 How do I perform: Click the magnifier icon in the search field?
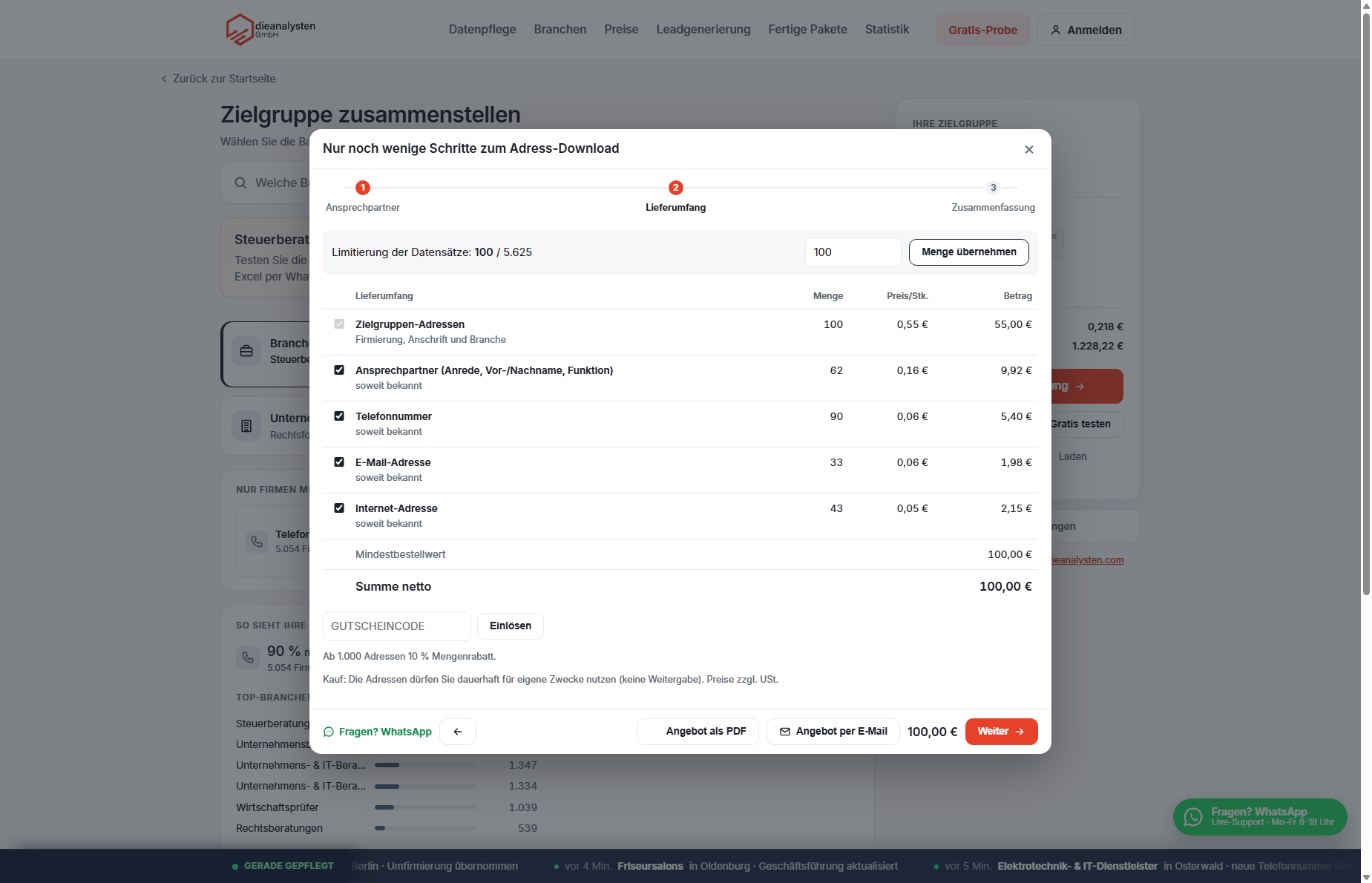point(241,183)
